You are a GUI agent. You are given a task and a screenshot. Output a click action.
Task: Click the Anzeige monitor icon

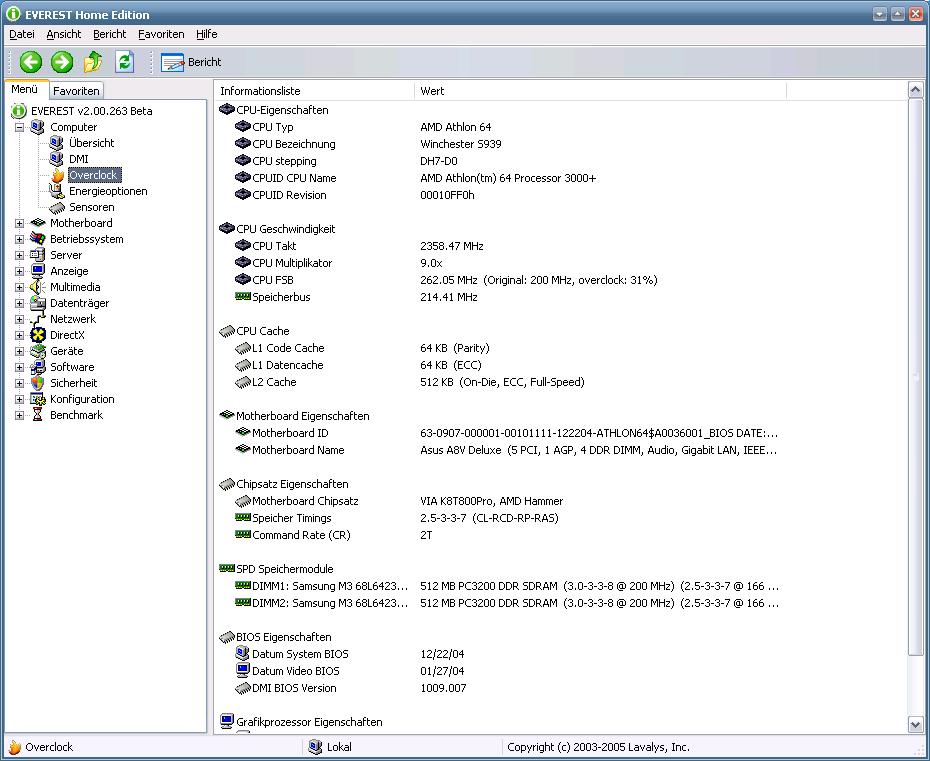(37, 271)
